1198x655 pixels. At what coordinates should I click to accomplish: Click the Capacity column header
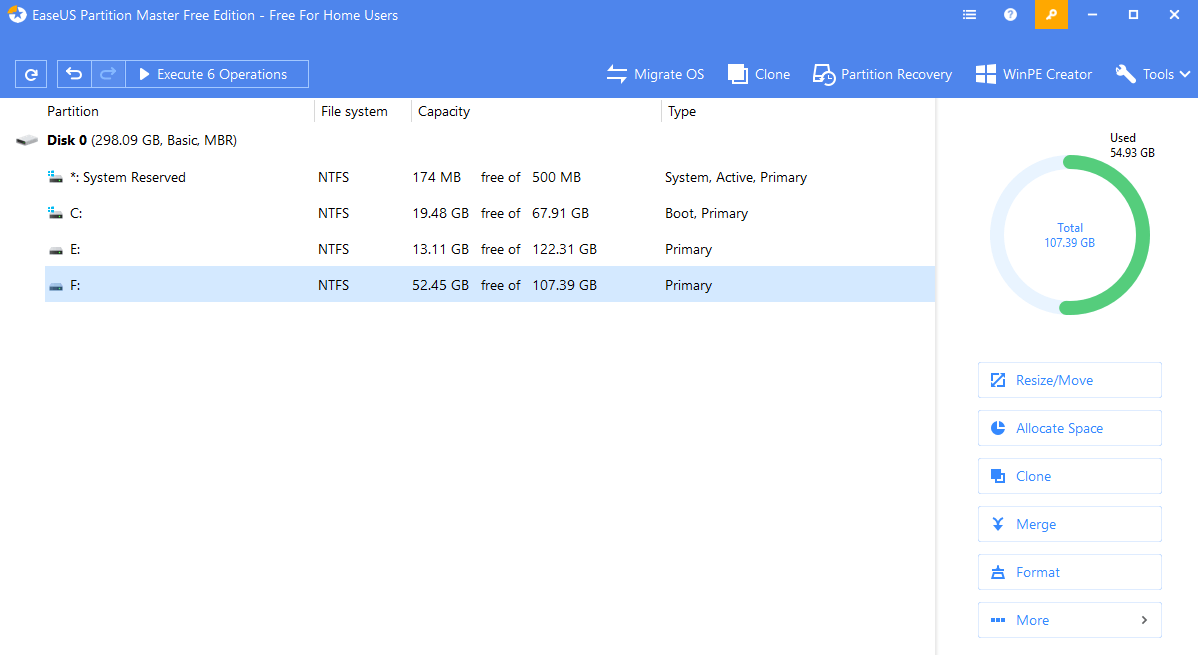pos(443,111)
